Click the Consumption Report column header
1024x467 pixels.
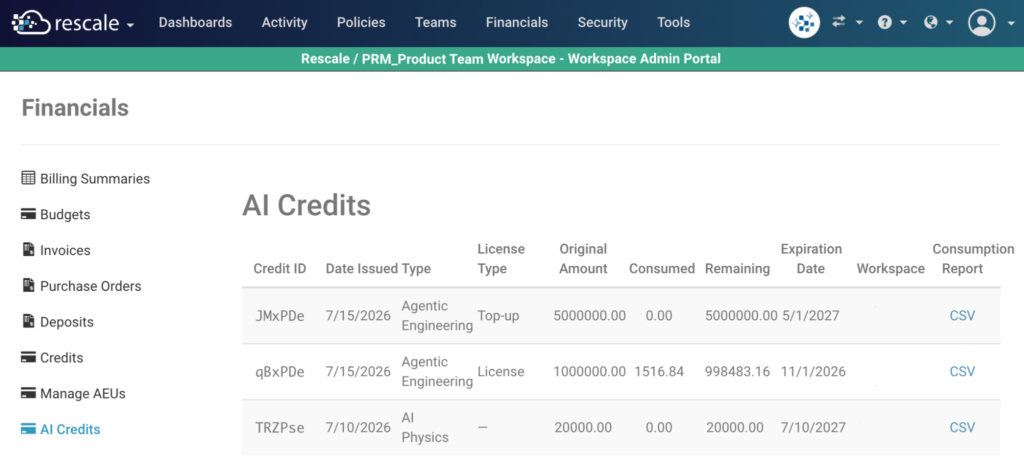pos(973,259)
